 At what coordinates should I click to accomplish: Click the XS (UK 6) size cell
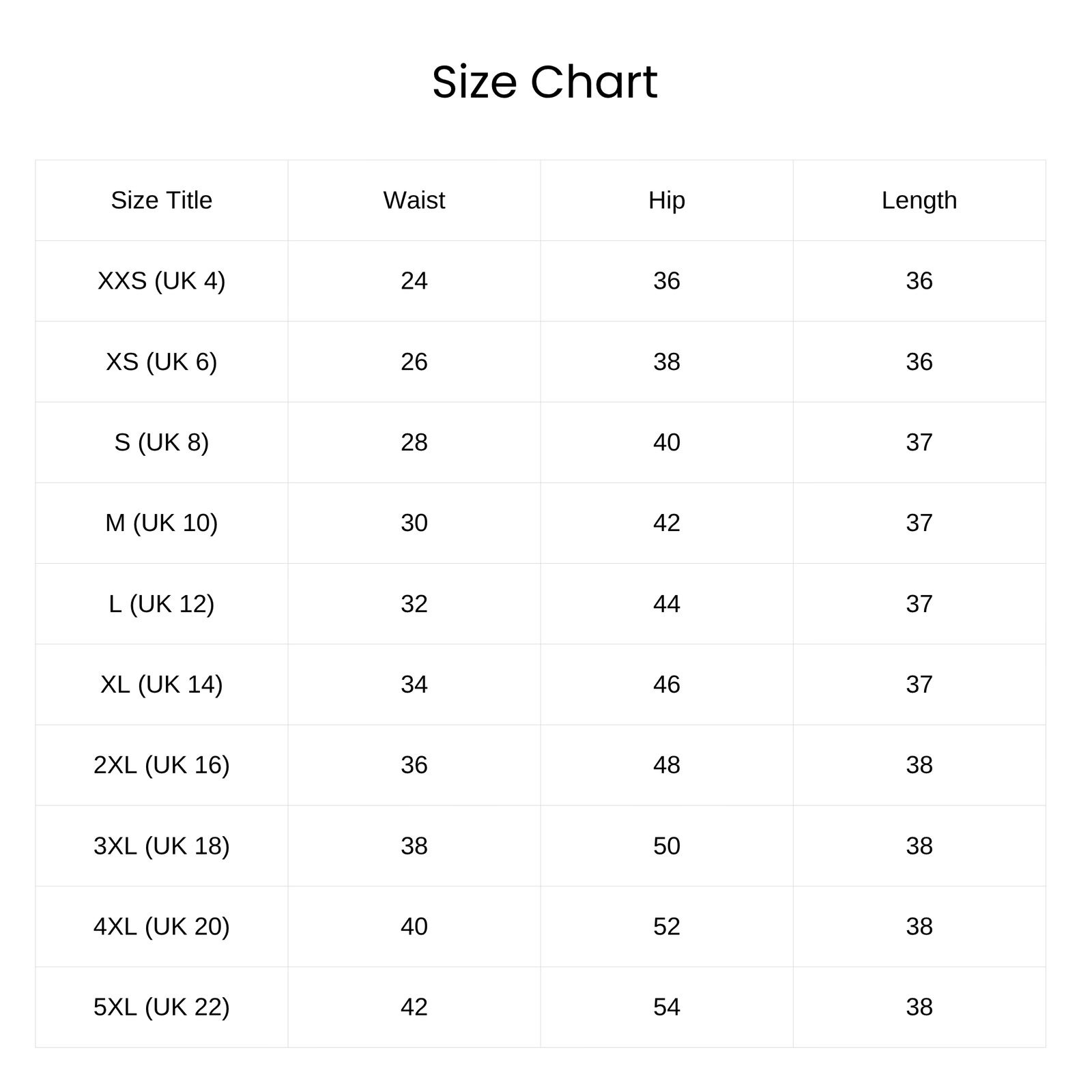pos(162,362)
